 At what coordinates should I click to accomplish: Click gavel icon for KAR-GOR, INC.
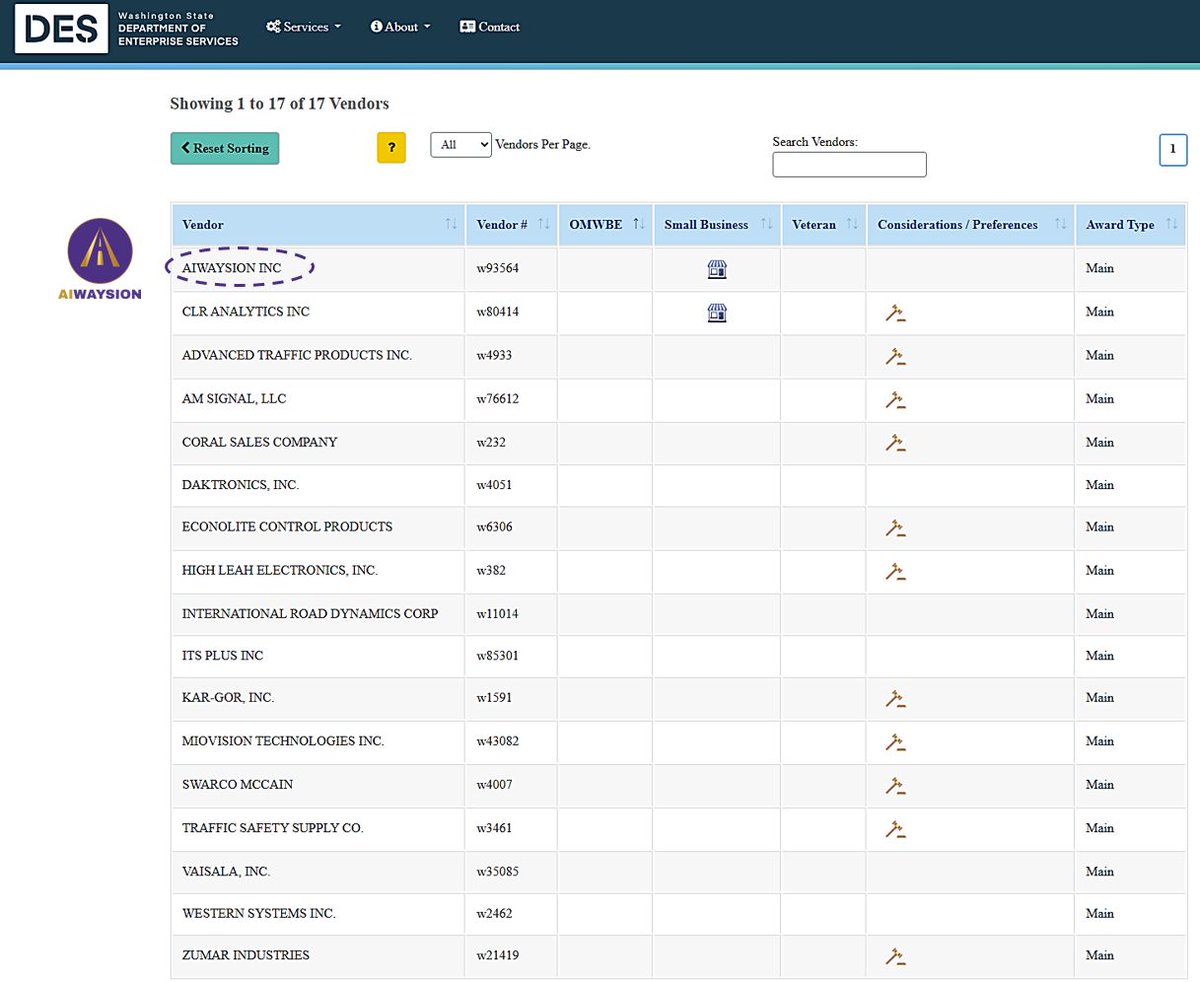click(895, 699)
